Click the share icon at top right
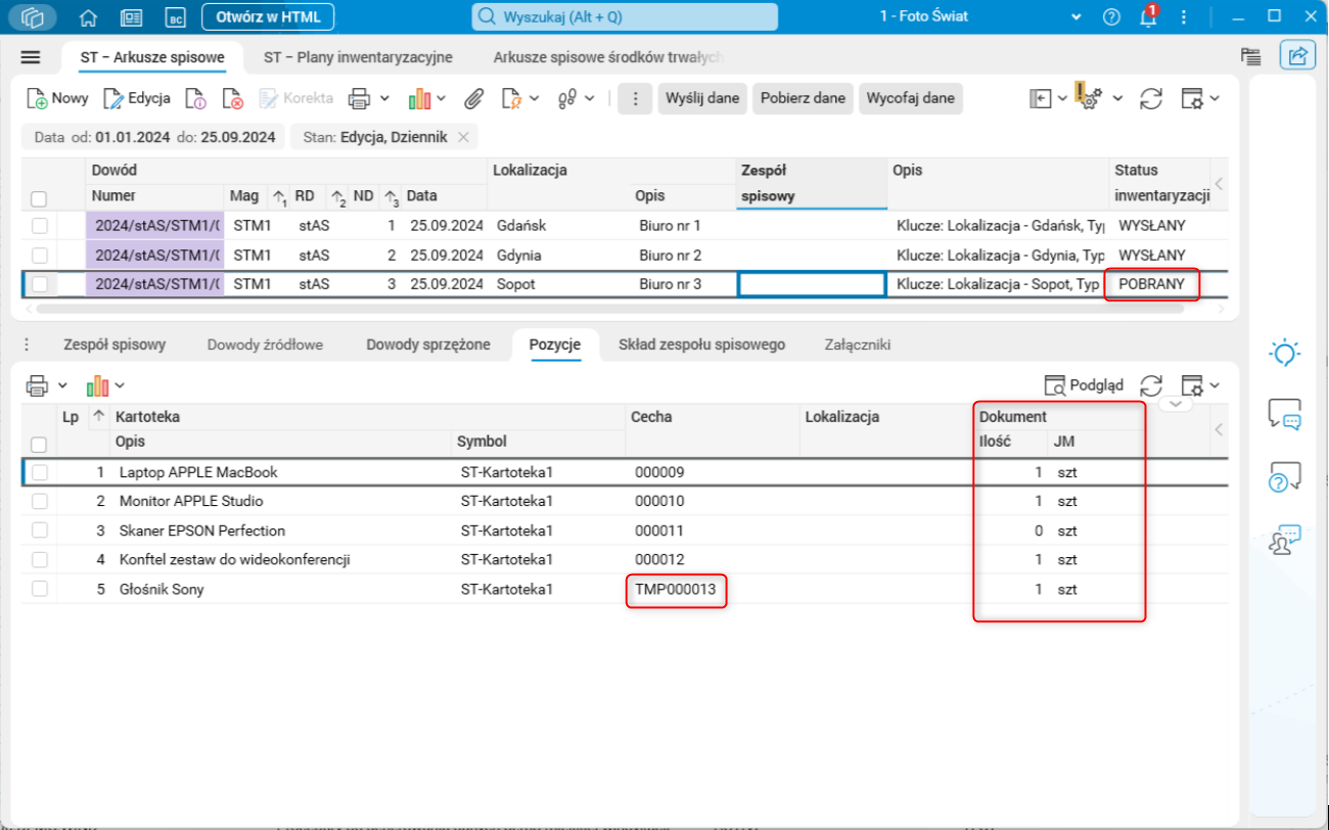This screenshot has height=830, width=1329. (x=1297, y=56)
